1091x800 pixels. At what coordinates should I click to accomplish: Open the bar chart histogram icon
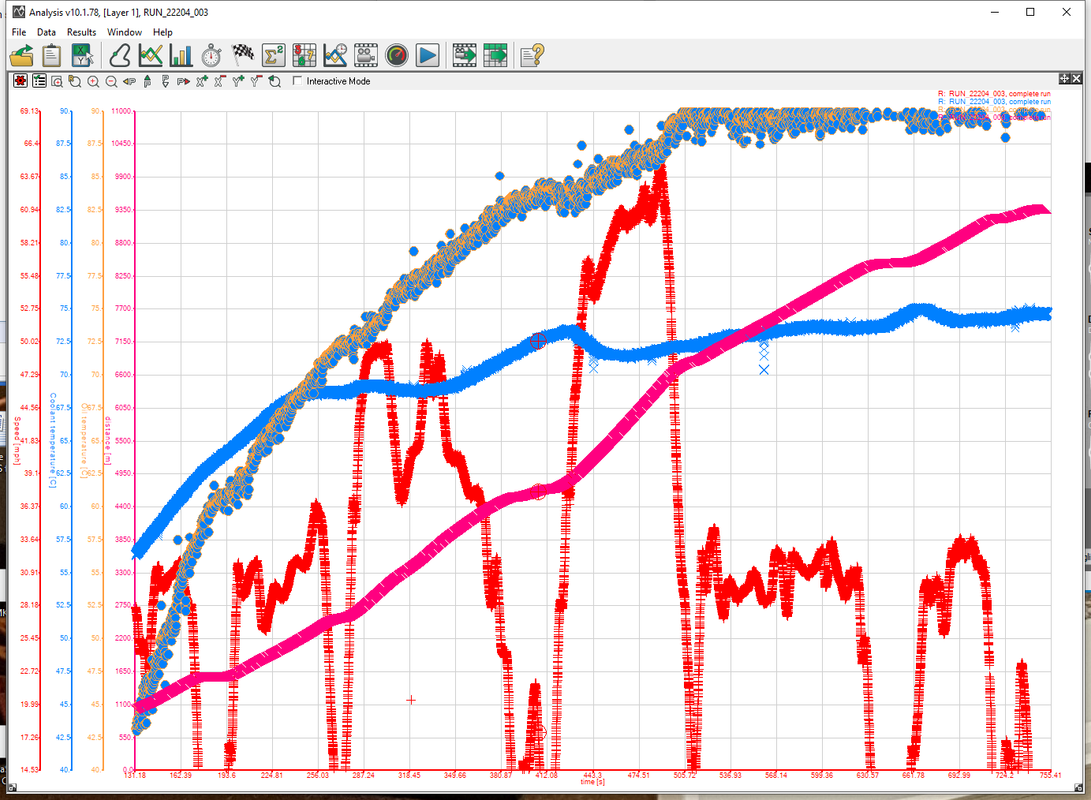pyautogui.click(x=181, y=56)
